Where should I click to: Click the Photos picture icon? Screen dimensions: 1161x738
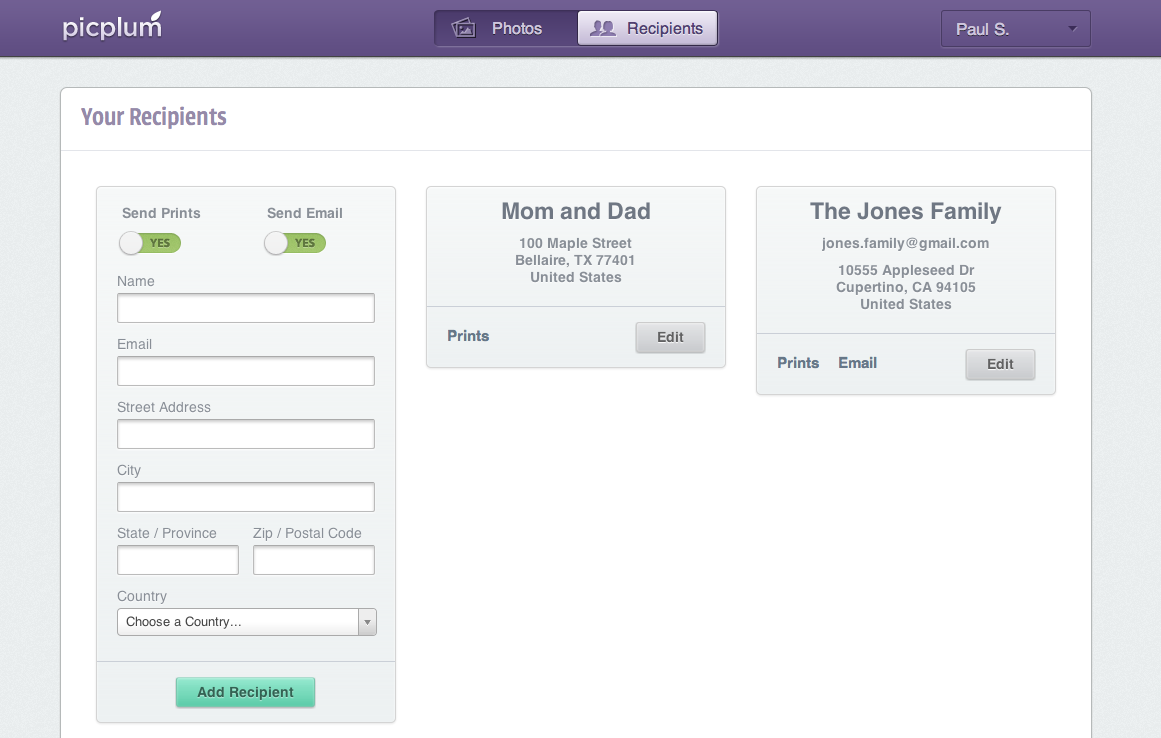[464, 28]
